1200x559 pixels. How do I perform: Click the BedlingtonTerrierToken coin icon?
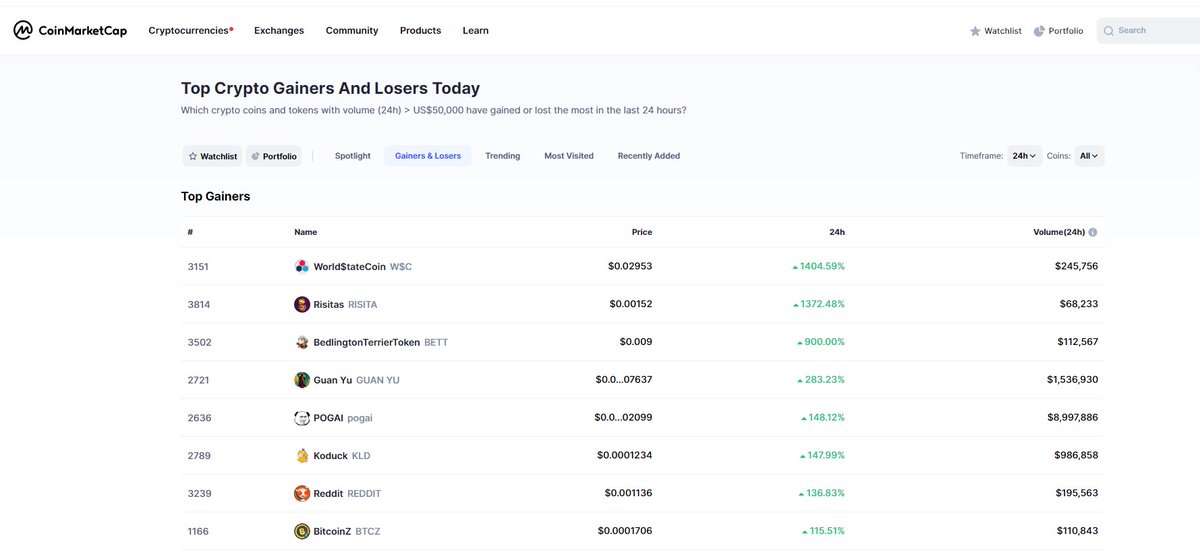click(302, 342)
